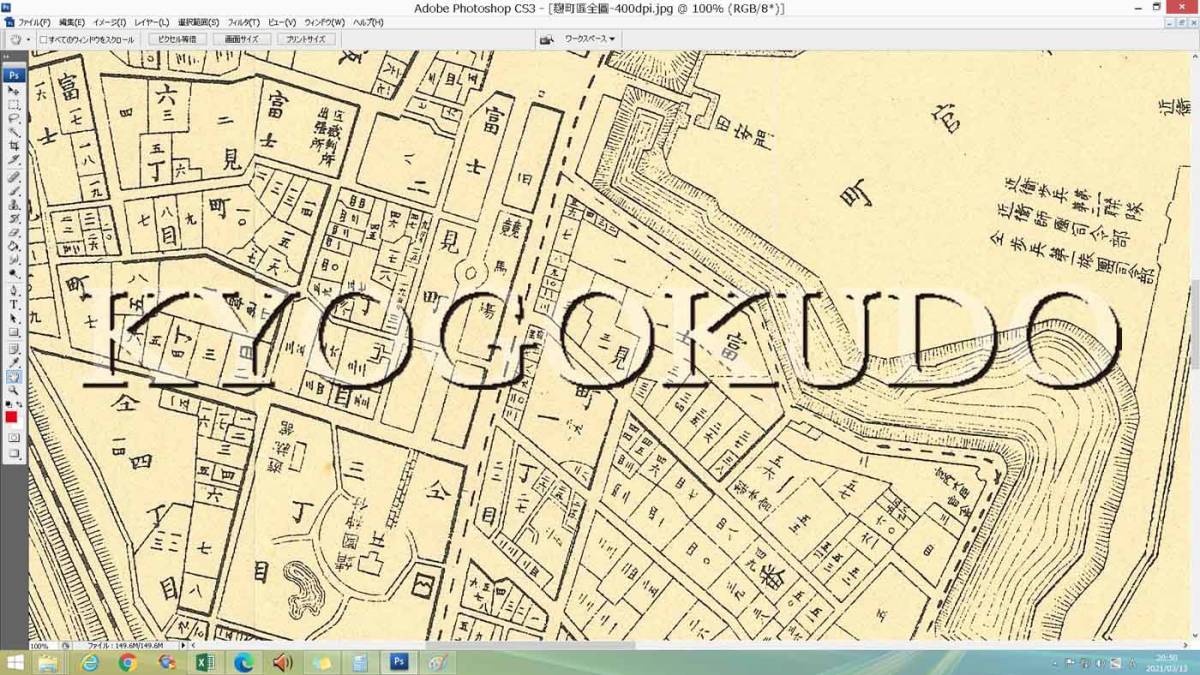Select the Rectangular Marquee tool
Viewport: 1200px width, 675px height.
14,104
